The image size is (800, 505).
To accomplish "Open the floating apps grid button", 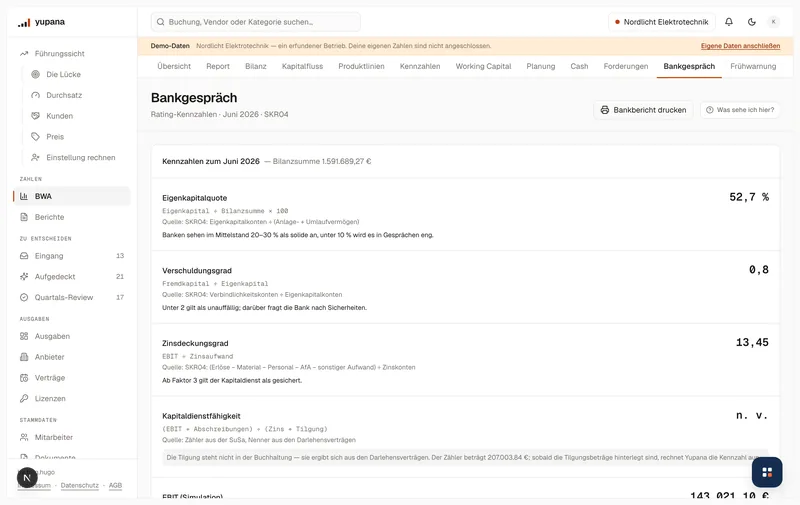I will 766,472.
